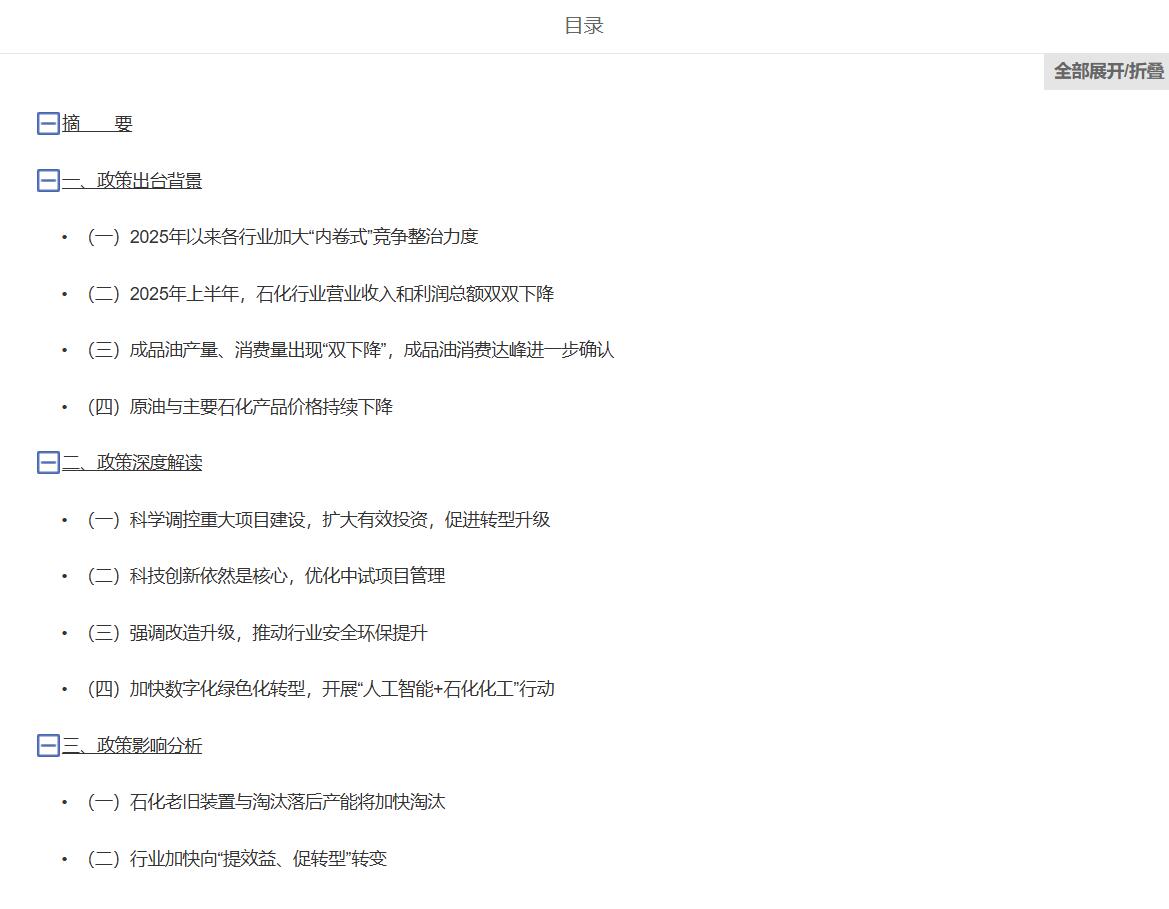
Task: Select "人工智能+石化化工"行动 entry
Action: coord(321,689)
